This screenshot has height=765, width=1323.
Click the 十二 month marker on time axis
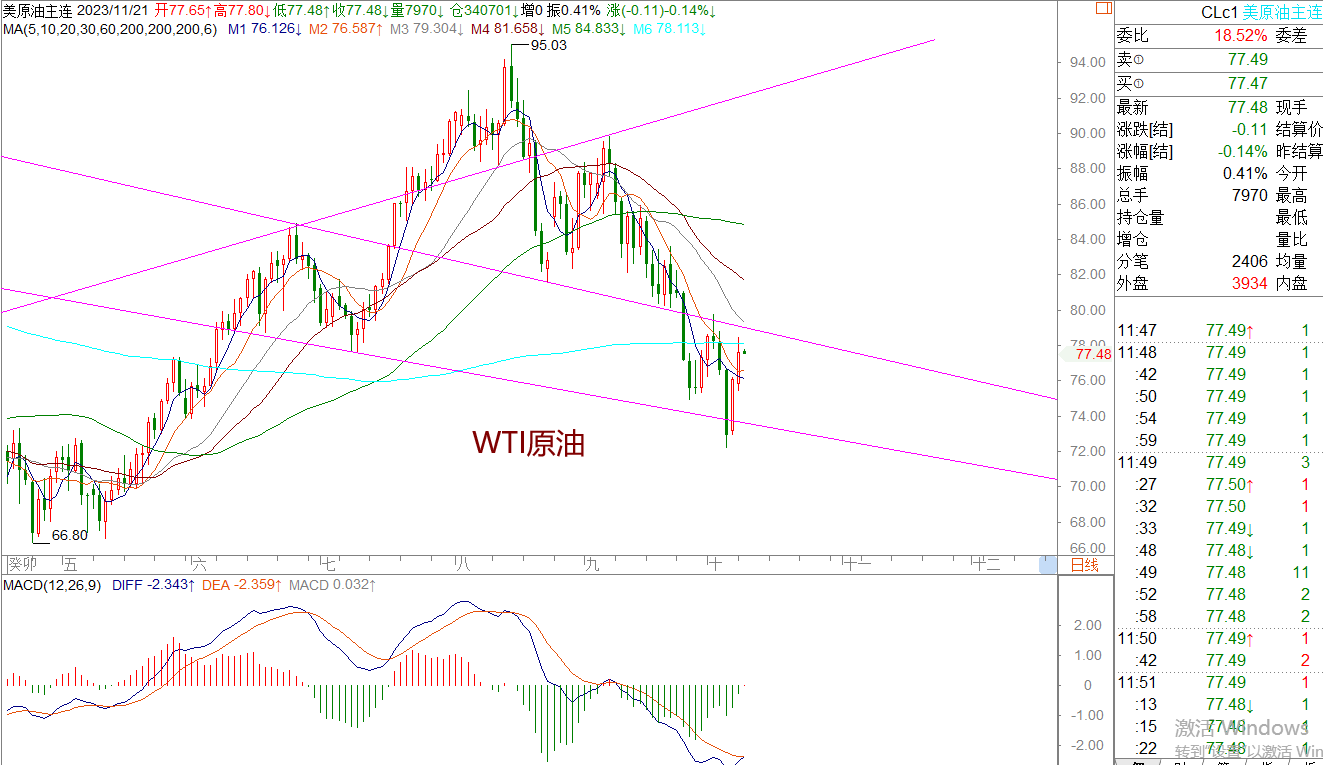pos(987,566)
